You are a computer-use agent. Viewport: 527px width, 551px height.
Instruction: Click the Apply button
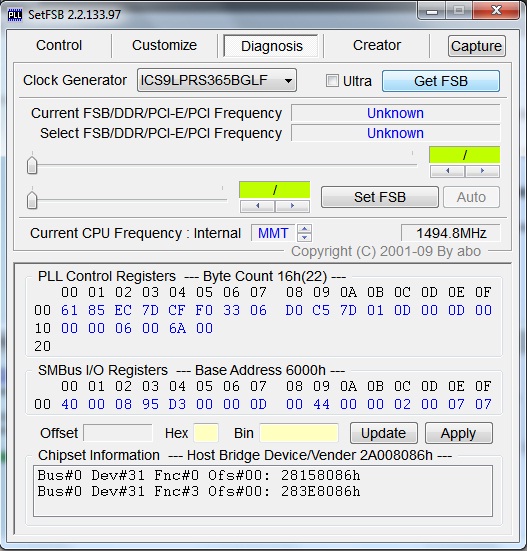coord(458,433)
